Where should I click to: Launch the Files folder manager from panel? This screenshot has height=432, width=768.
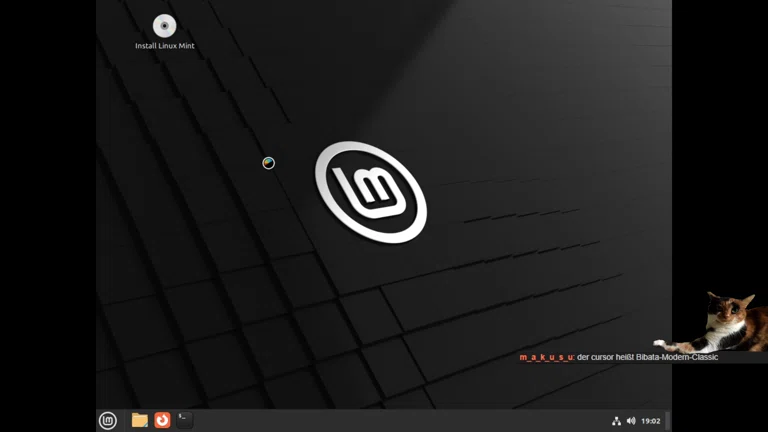tap(140, 421)
